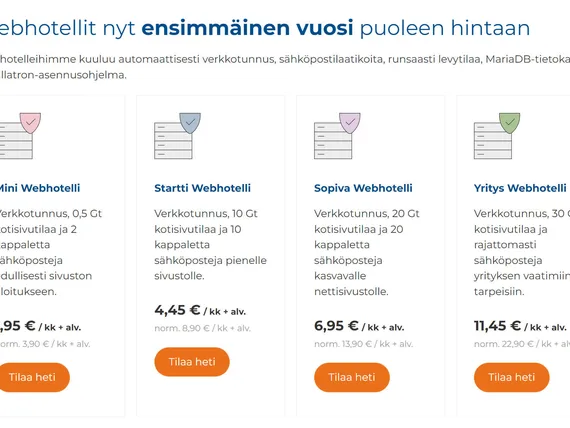Click the ensimmäinen vuosi headline
570x428 pixels.
pyautogui.click(x=247, y=28)
